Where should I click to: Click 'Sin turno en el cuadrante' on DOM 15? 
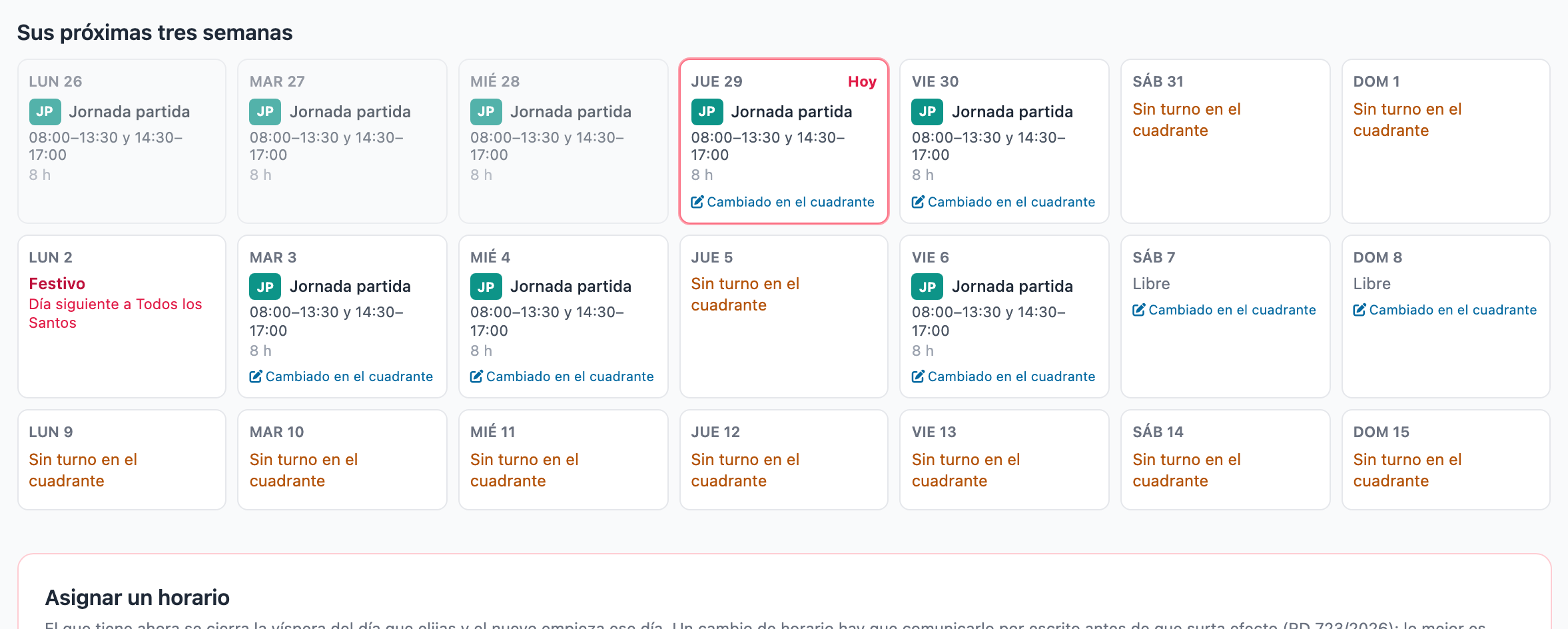click(x=1407, y=470)
